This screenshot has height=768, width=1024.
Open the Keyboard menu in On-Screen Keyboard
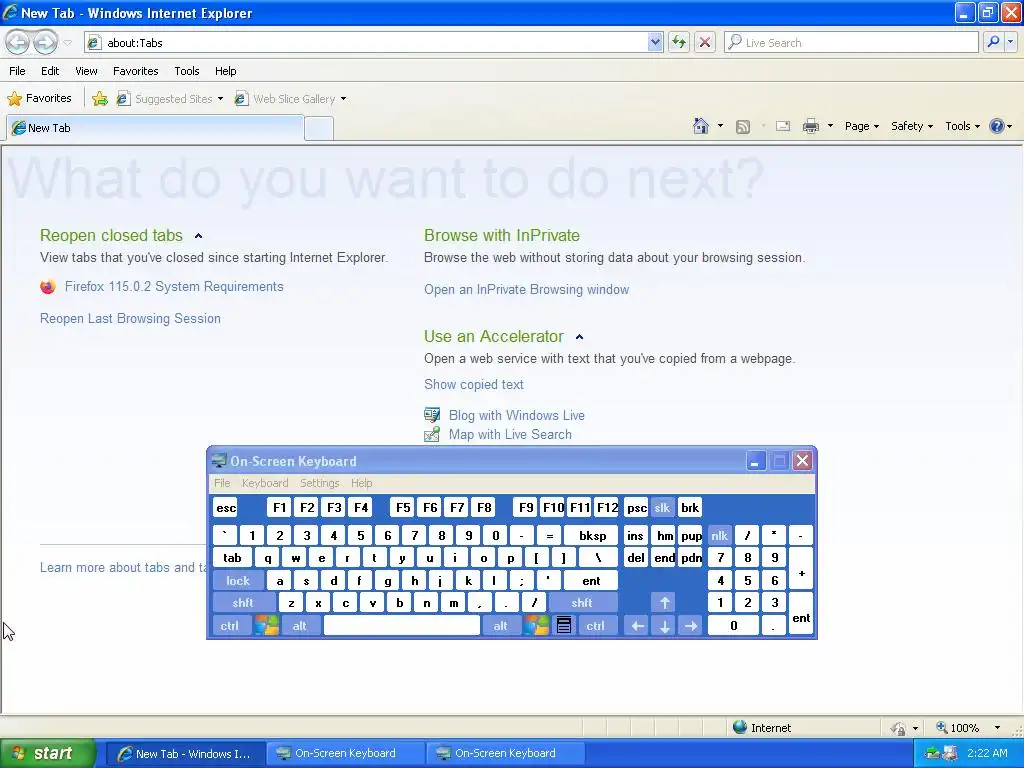pos(264,483)
